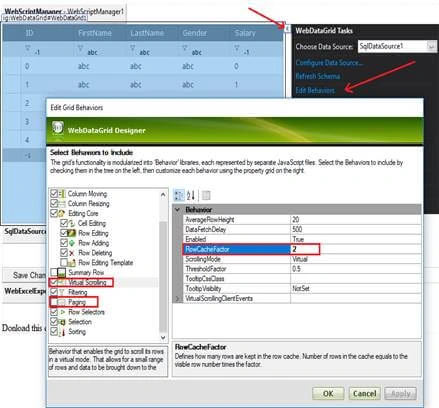This screenshot has width=439, height=408.
Task: Collapse the Behavior property category
Action: click(178, 210)
